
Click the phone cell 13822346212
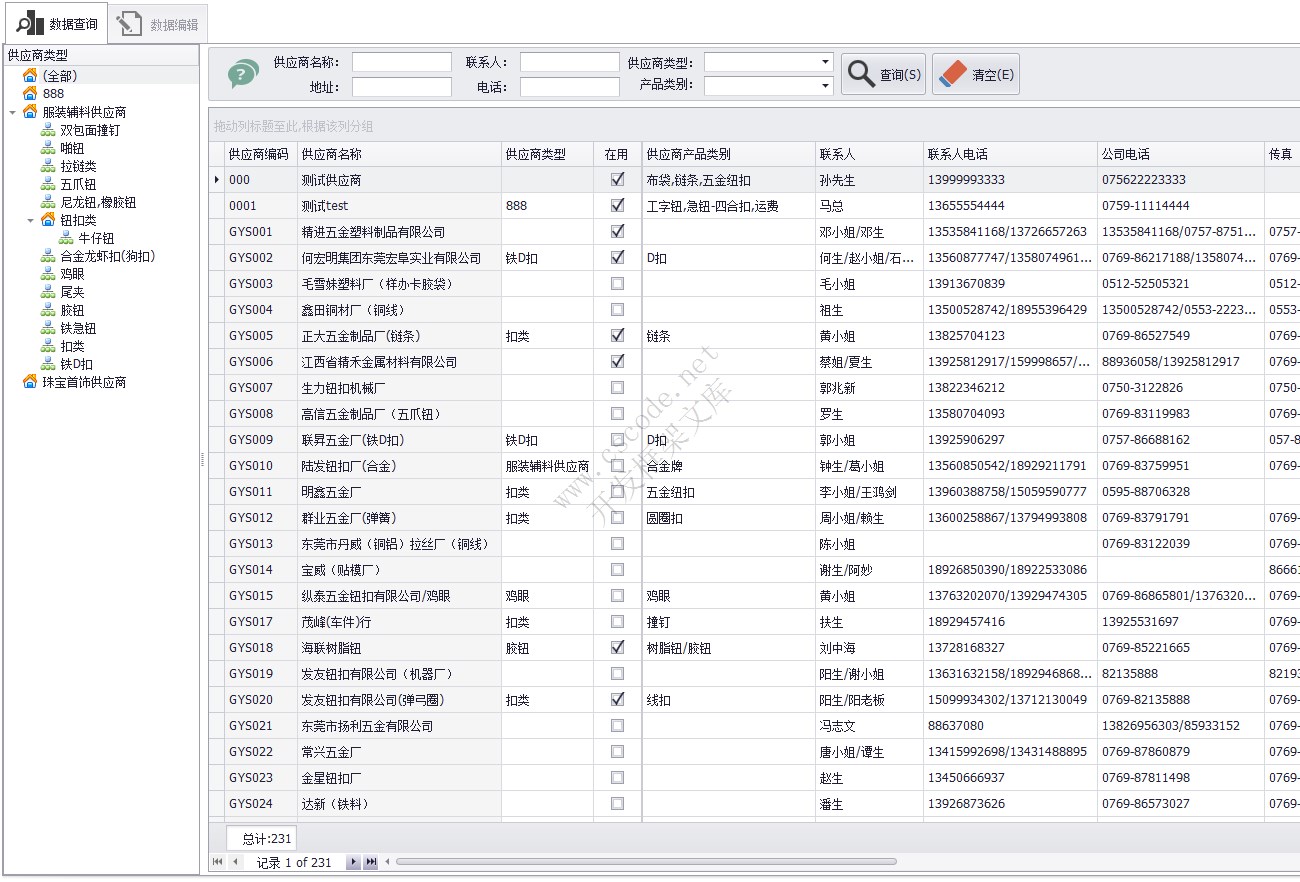pyautogui.click(x=1010, y=388)
